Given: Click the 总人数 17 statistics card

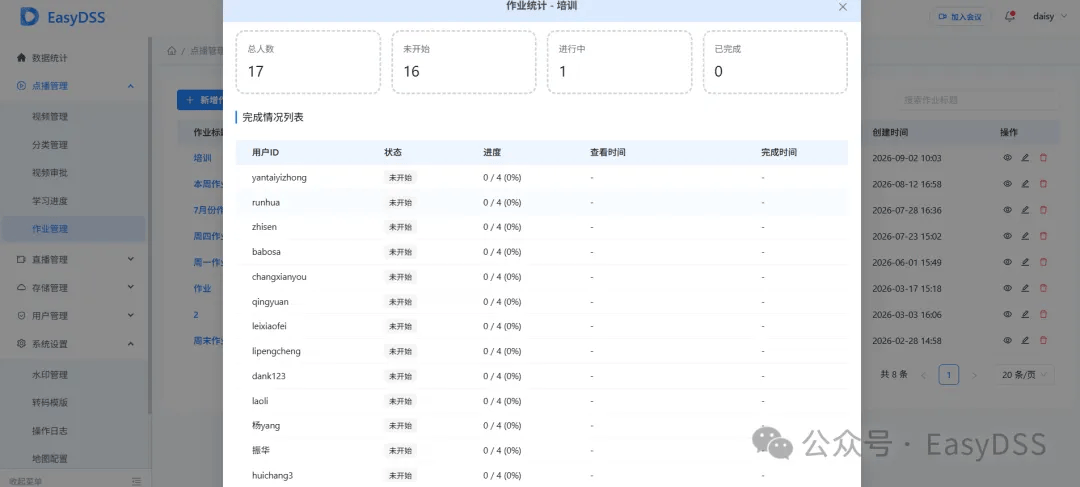Looking at the screenshot, I should coord(308,62).
